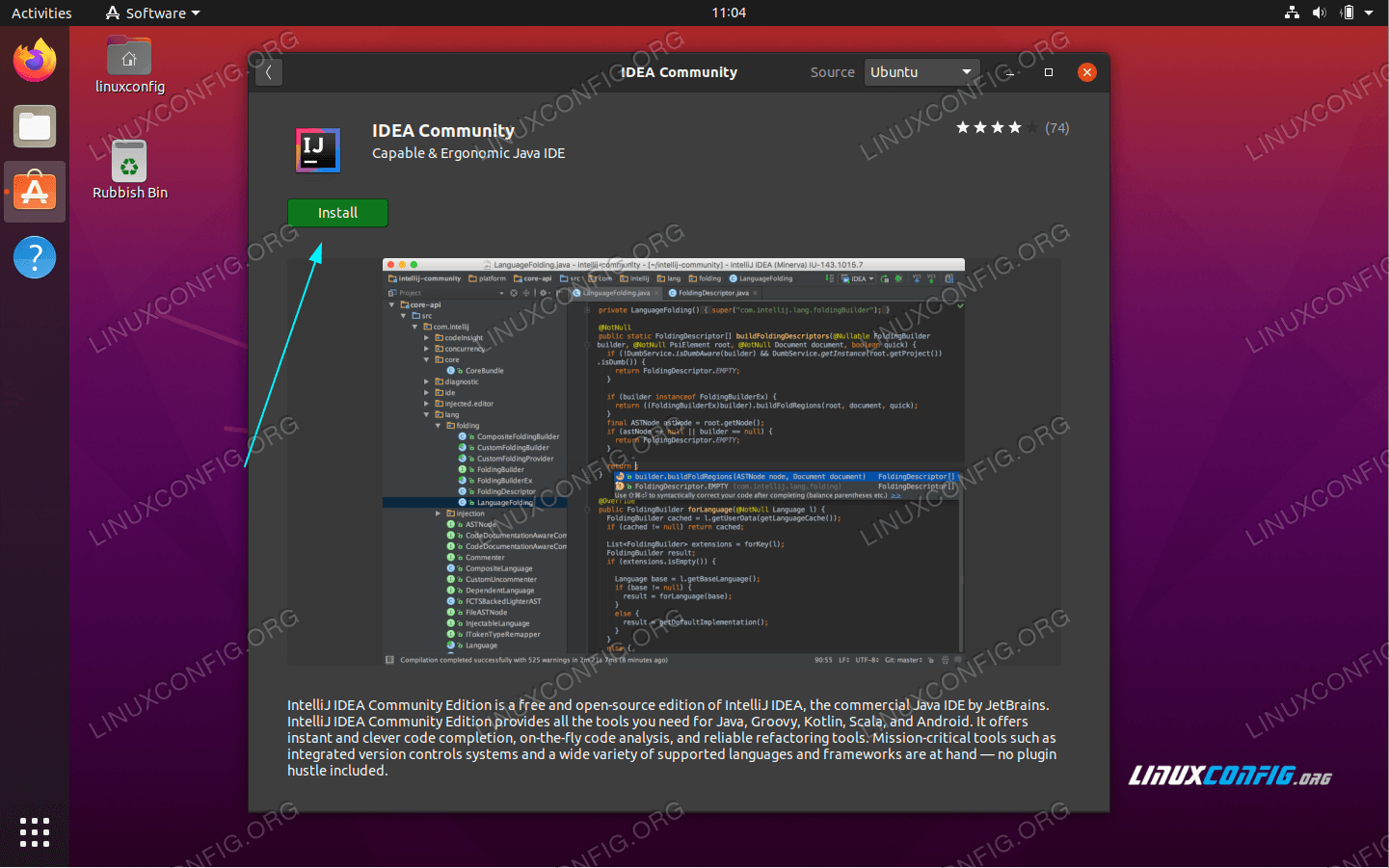Click Activities in the top bar
This screenshot has height=868, width=1389.
(41, 13)
